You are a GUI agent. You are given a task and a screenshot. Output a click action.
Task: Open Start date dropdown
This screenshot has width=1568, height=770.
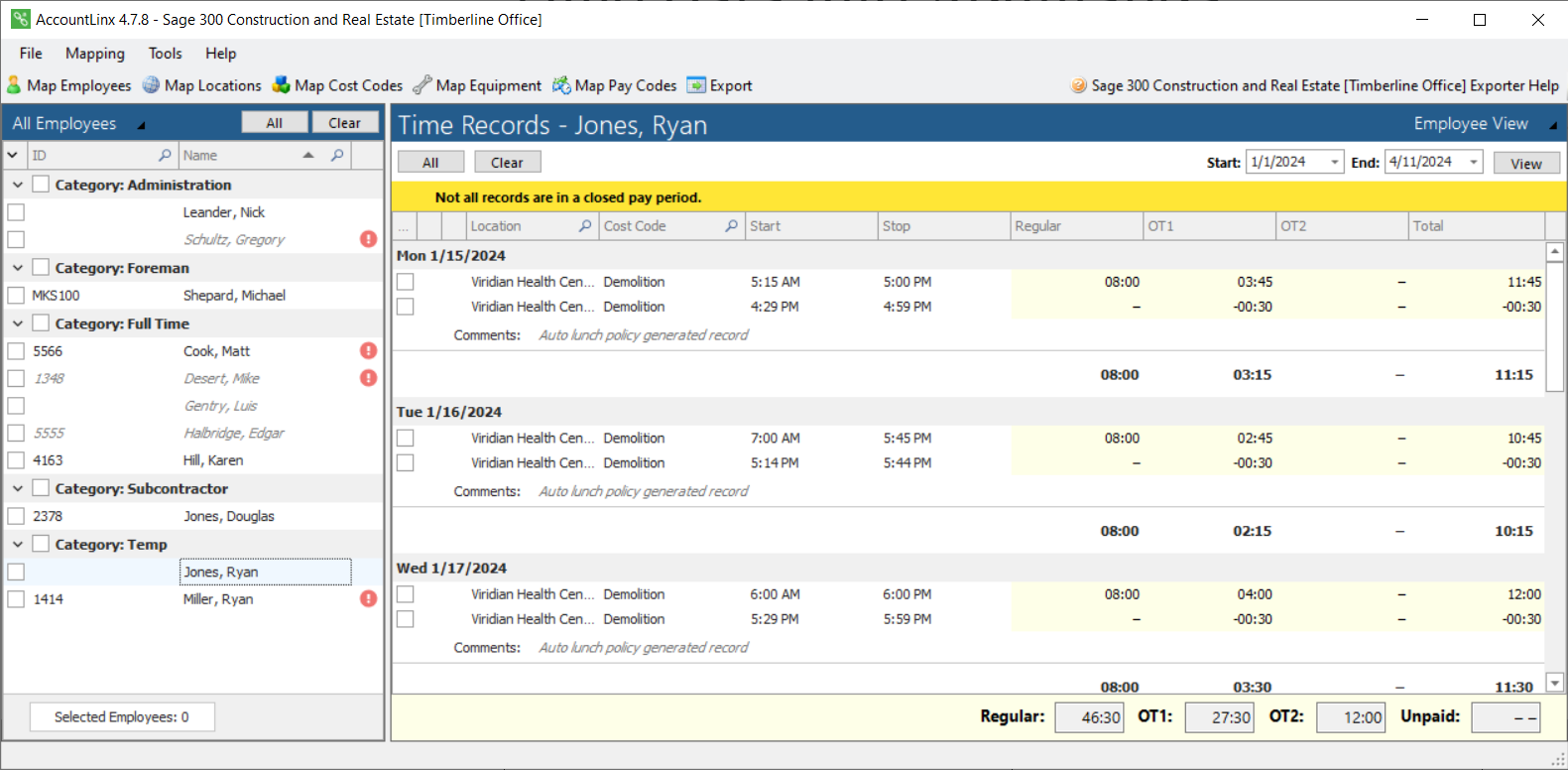point(1335,163)
